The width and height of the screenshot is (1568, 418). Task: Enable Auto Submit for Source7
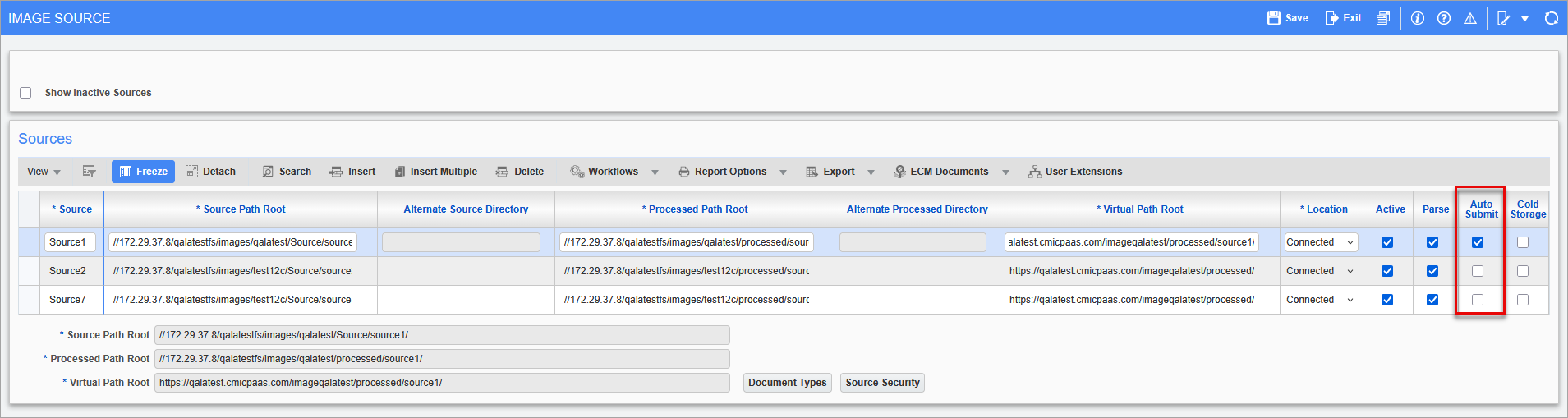[1478, 300]
